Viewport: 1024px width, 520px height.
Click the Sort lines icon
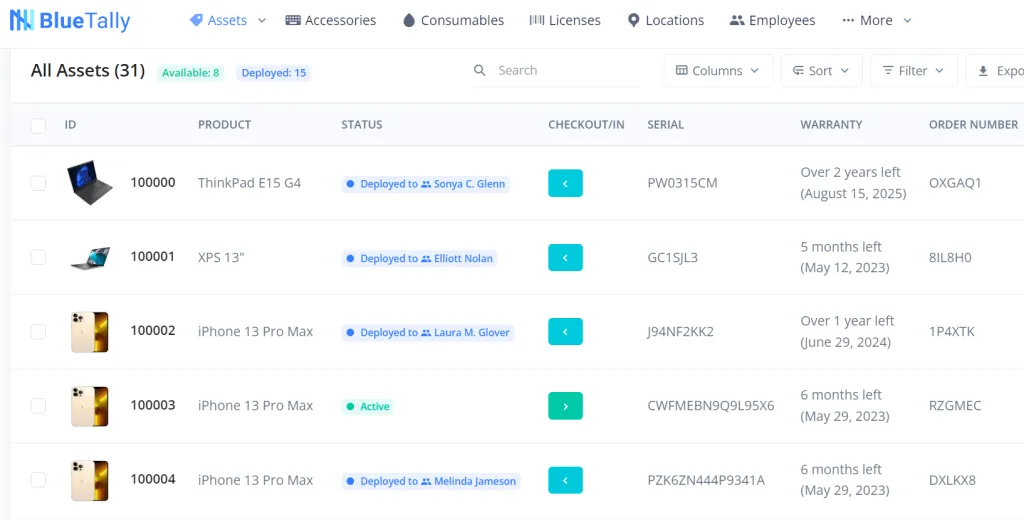[798, 71]
